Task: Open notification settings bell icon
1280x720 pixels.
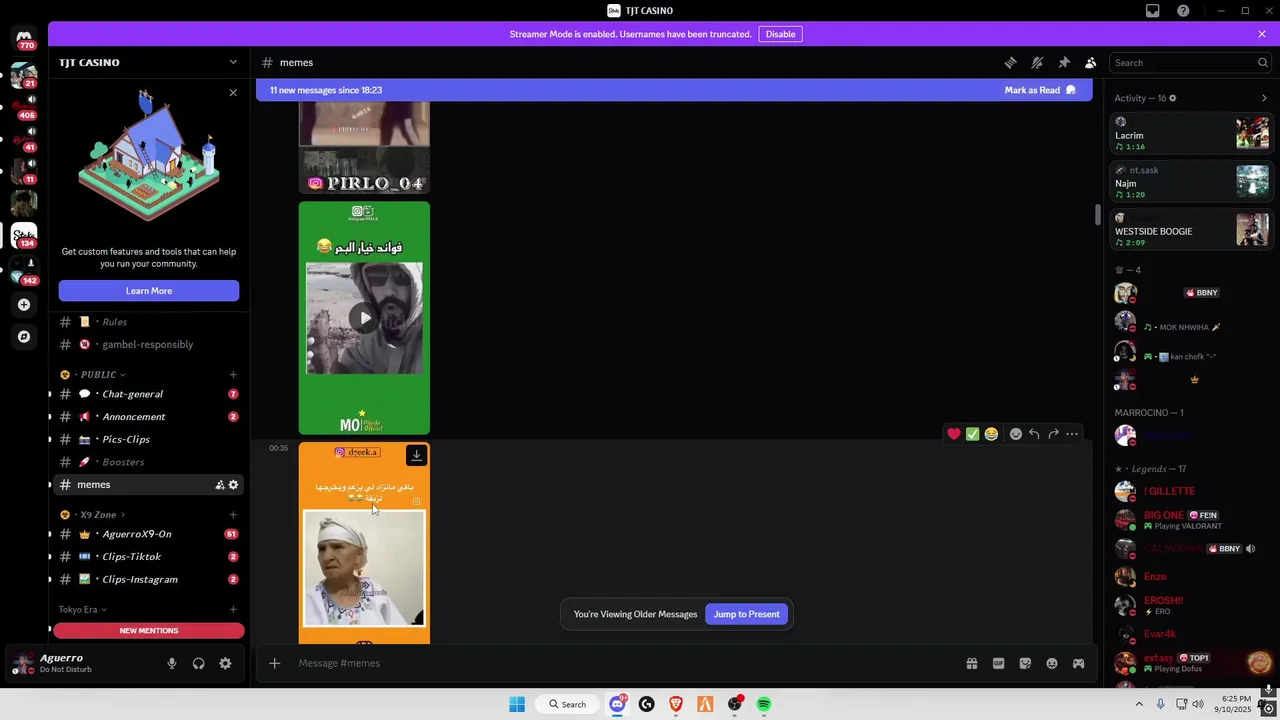Action: 1037,62
